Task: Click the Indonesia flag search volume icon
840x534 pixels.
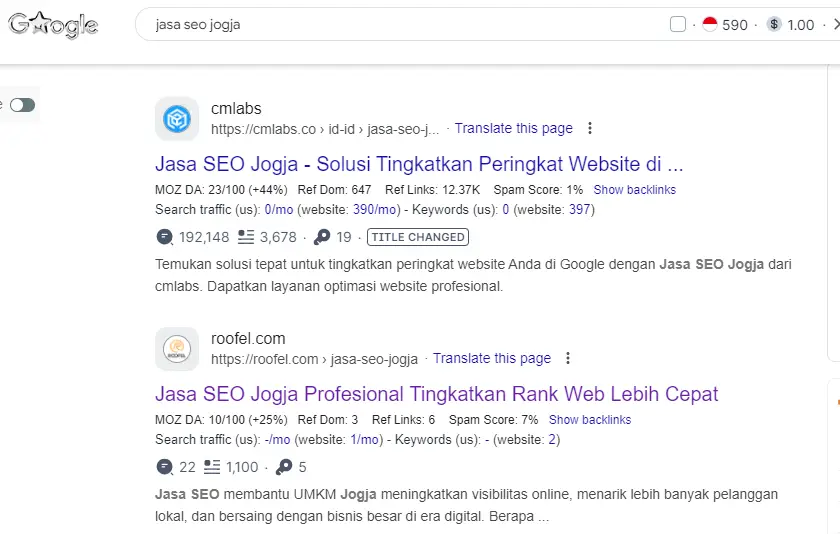Action: [710, 25]
